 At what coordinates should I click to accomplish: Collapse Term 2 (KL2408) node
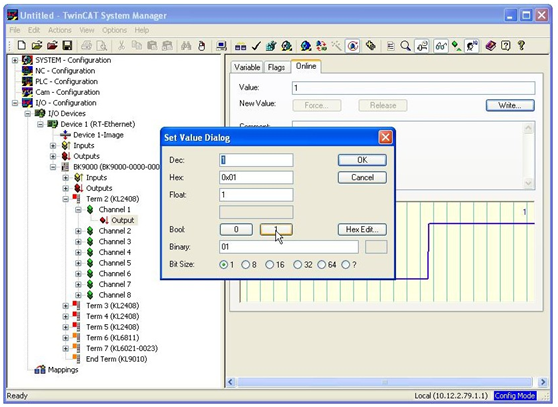(x=65, y=199)
